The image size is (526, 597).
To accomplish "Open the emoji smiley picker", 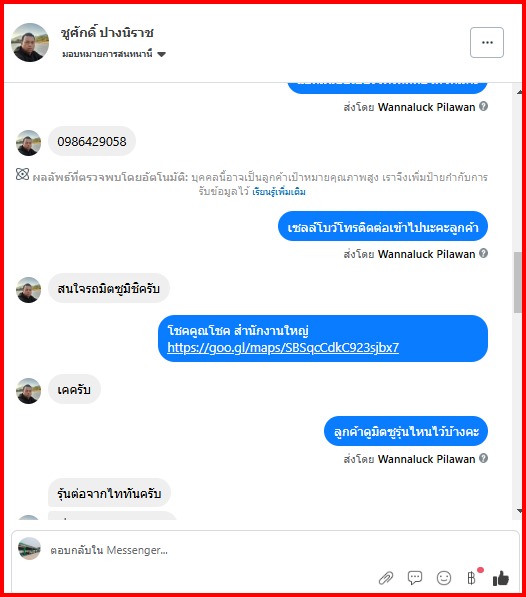I will [443, 578].
